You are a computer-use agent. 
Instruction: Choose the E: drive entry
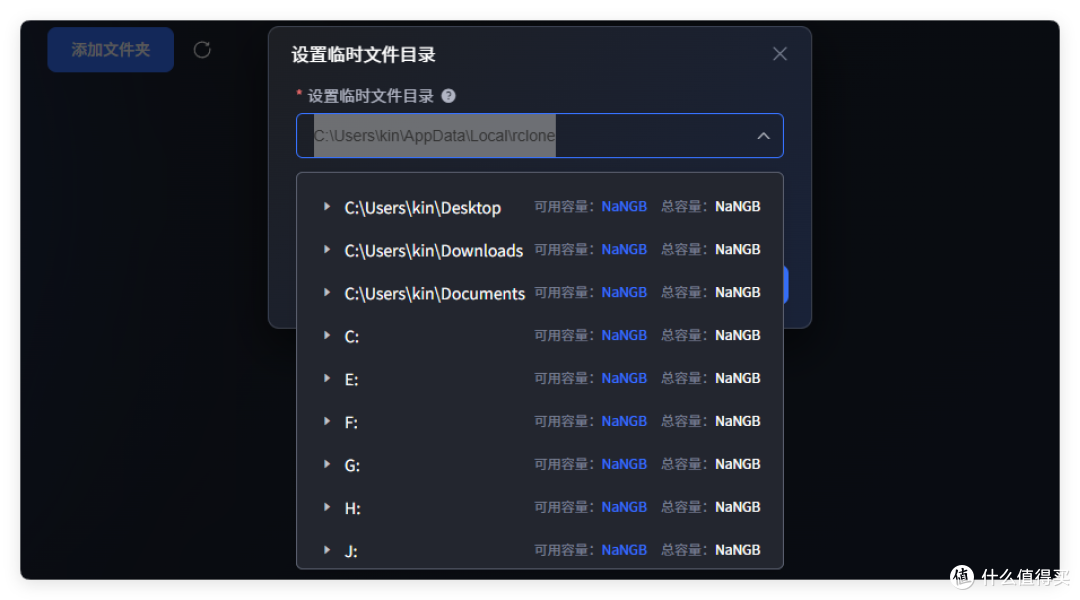point(351,380)
